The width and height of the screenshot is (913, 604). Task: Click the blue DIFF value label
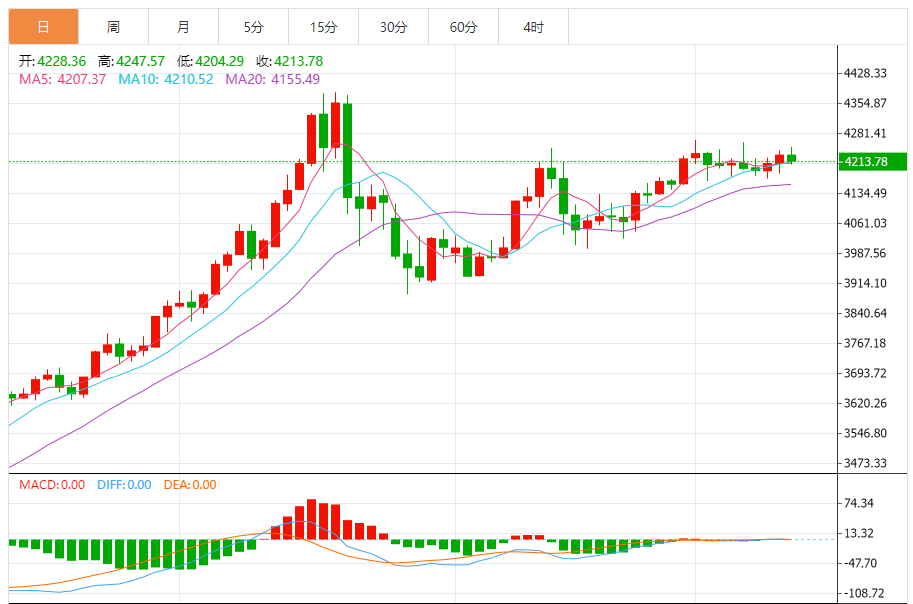124,485
